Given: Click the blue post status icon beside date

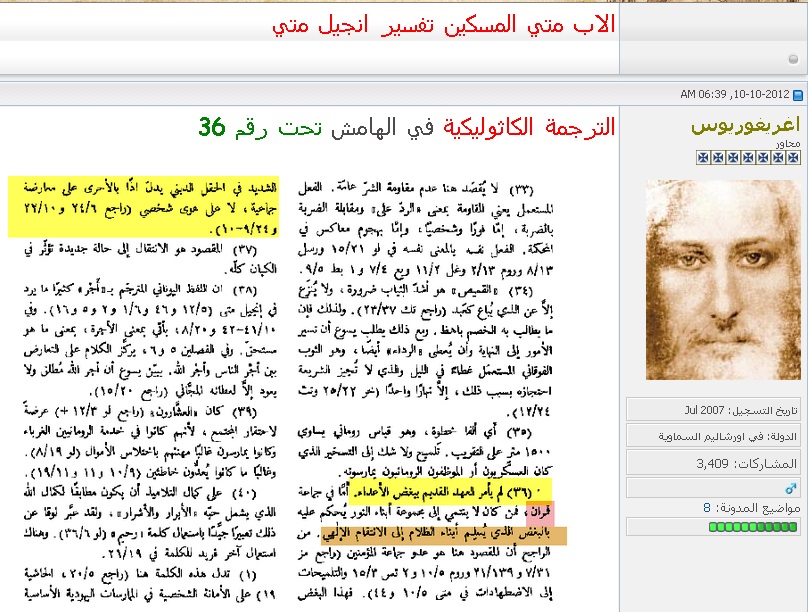Looking at the screenshot, I should pyautogui.click(x=797, y=96).
